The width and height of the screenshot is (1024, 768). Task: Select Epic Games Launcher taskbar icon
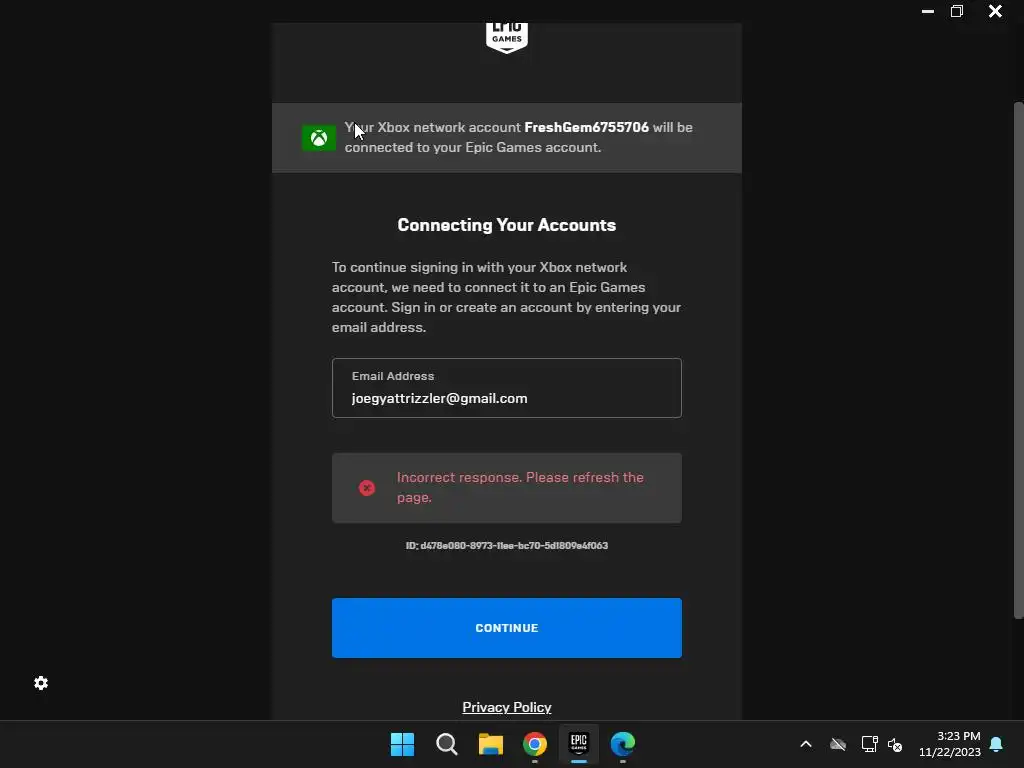[x=579, y=744]
